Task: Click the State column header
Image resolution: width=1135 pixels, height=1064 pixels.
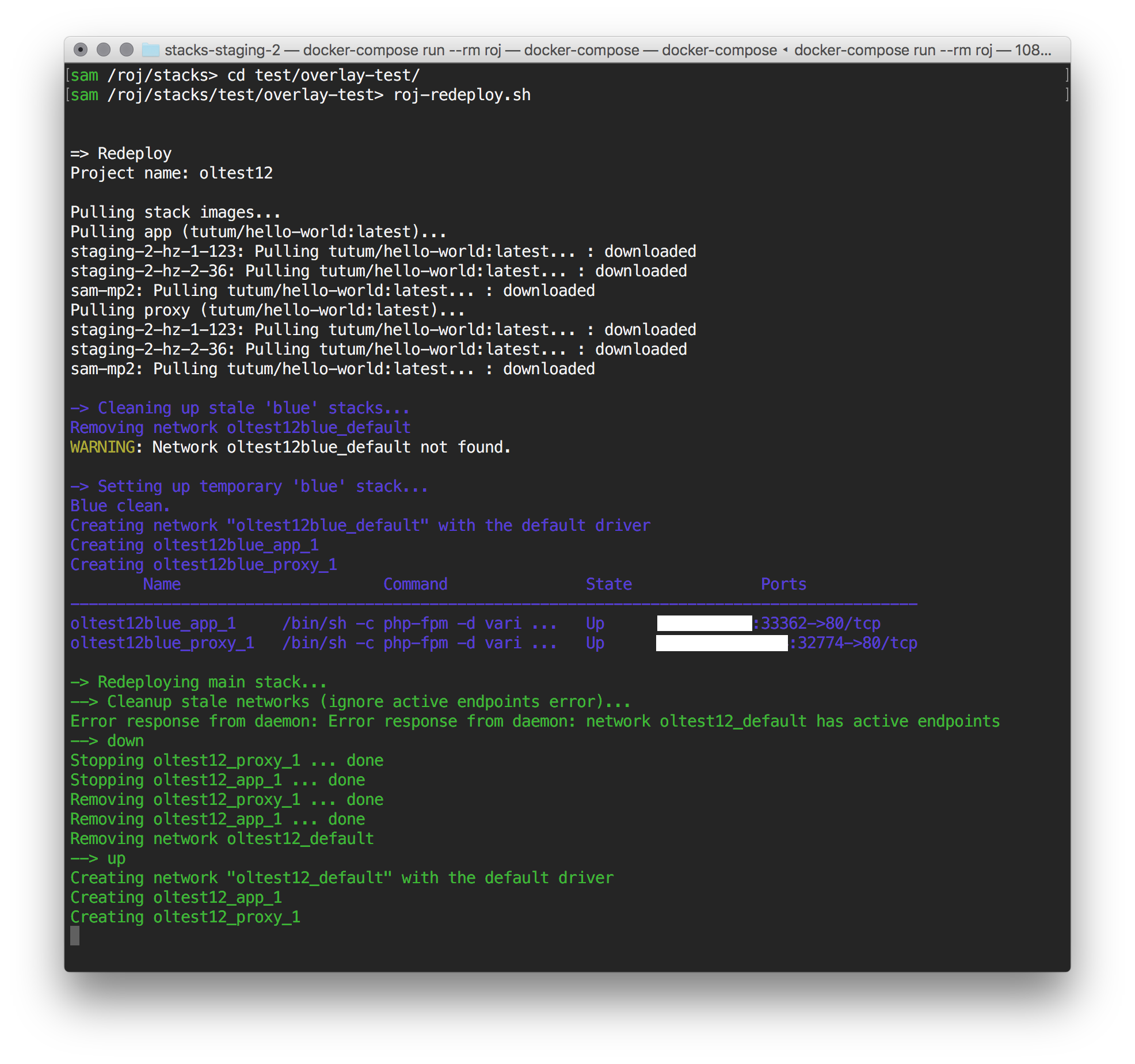Action: tap(608, 584)
